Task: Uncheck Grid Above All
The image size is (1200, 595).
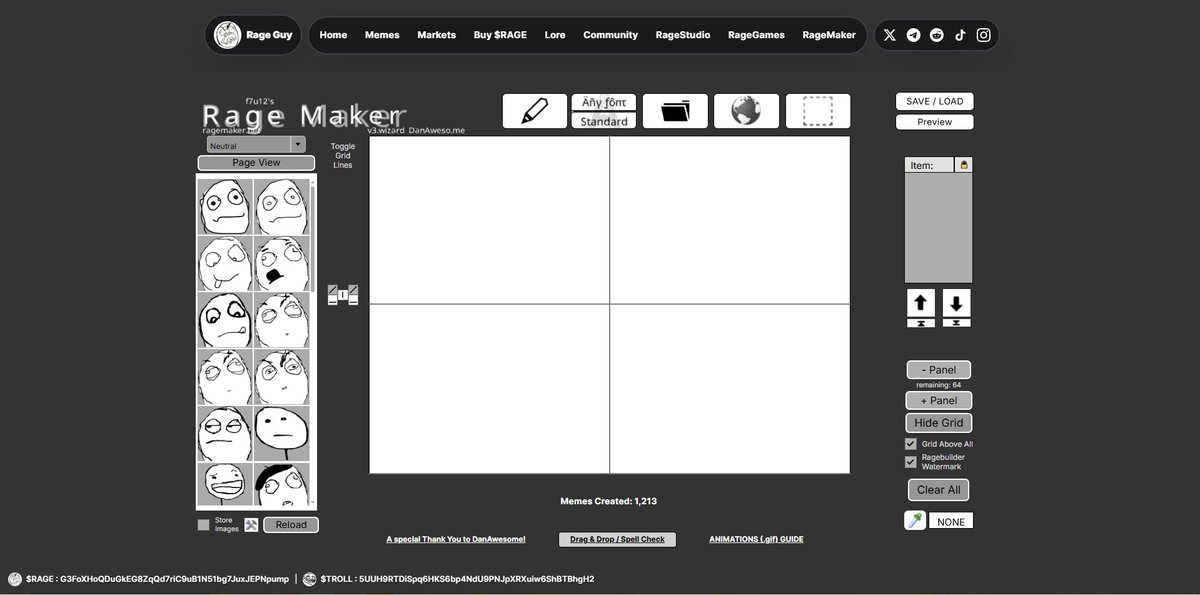Action: [x=911, y=444]
